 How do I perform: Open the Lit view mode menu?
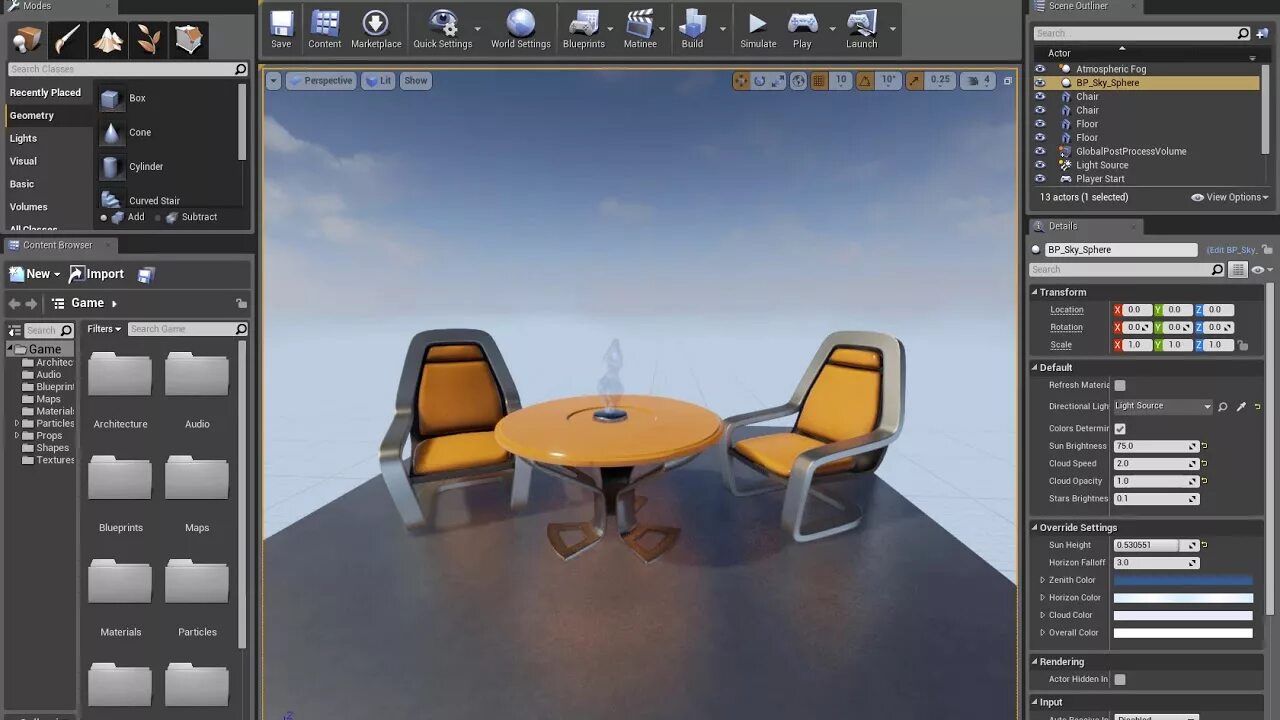[x=378, y=81]
